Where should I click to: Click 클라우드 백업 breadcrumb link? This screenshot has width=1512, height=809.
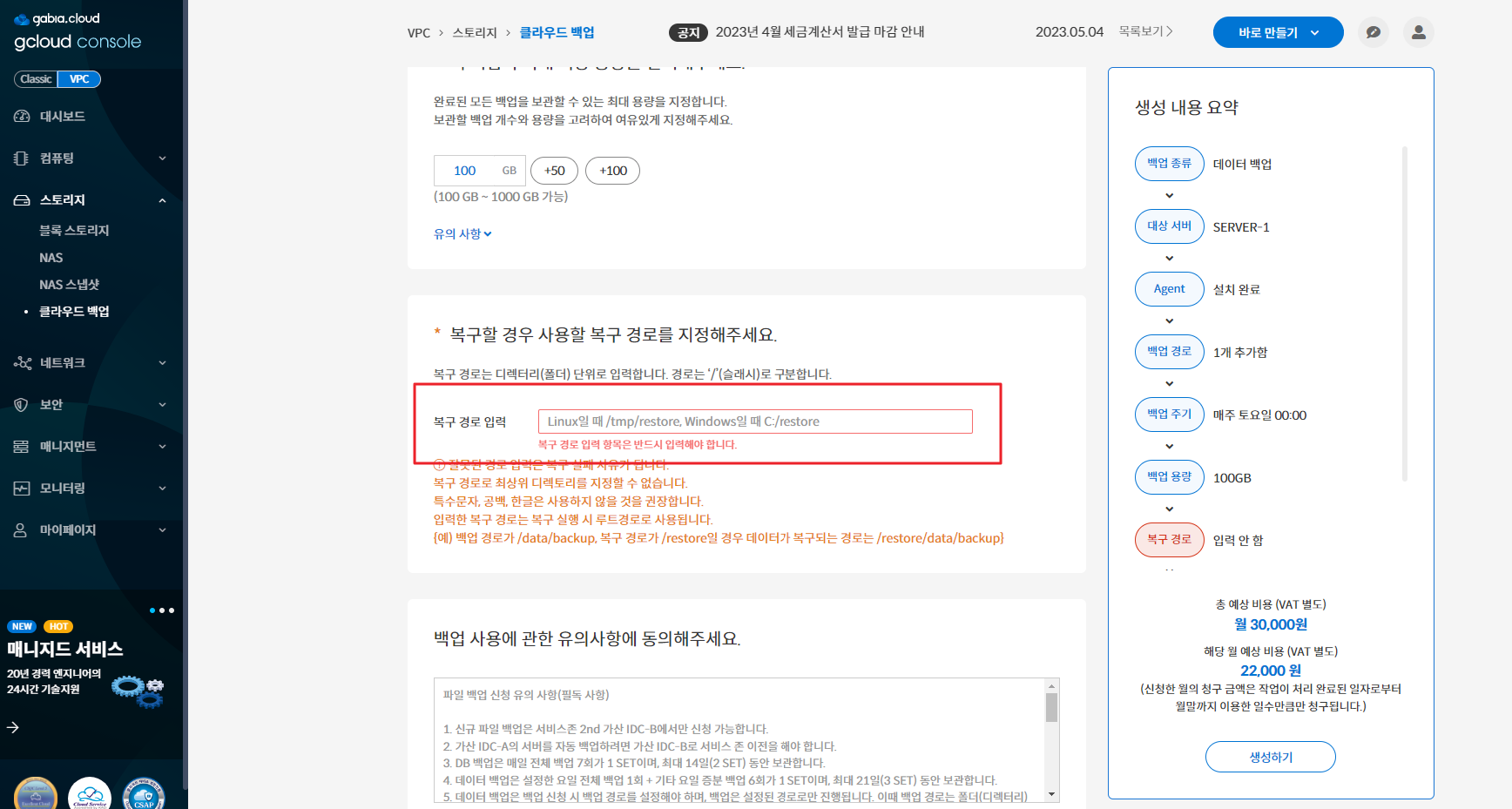click(x=557, y=32)
